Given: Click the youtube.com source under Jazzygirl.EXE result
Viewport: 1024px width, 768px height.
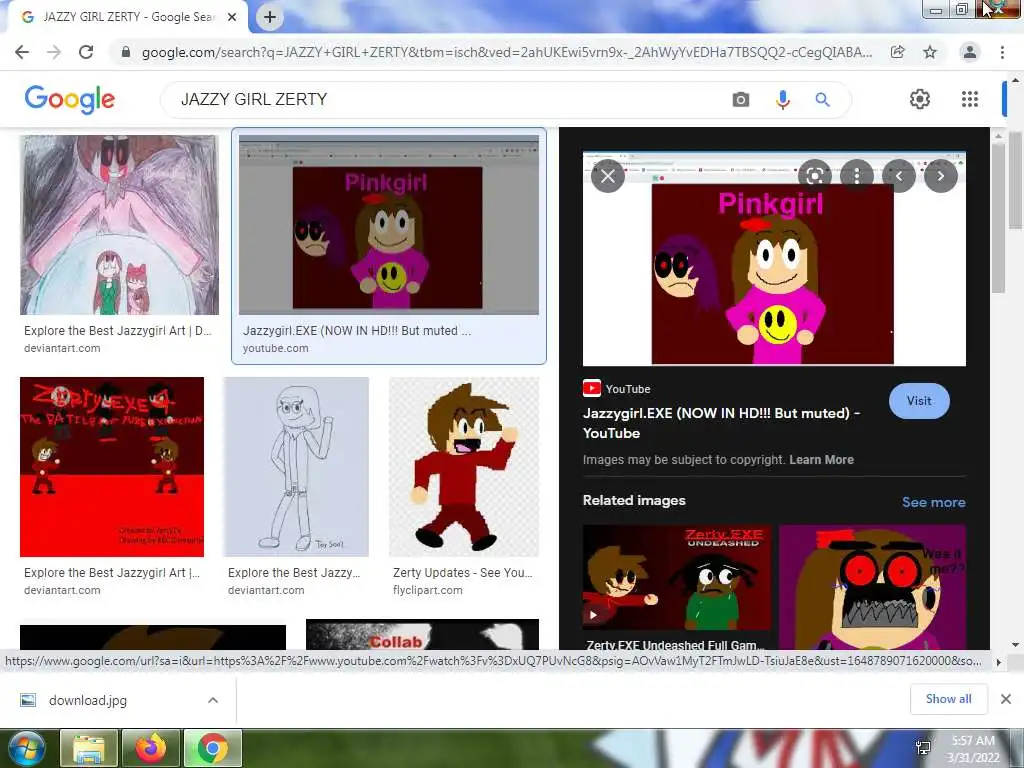Looking at the screenshot, I should tap(276, 349).
